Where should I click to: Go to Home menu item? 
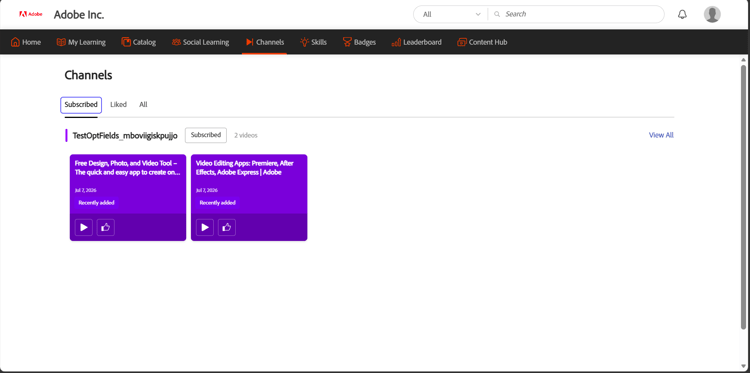tap(26, 42)
